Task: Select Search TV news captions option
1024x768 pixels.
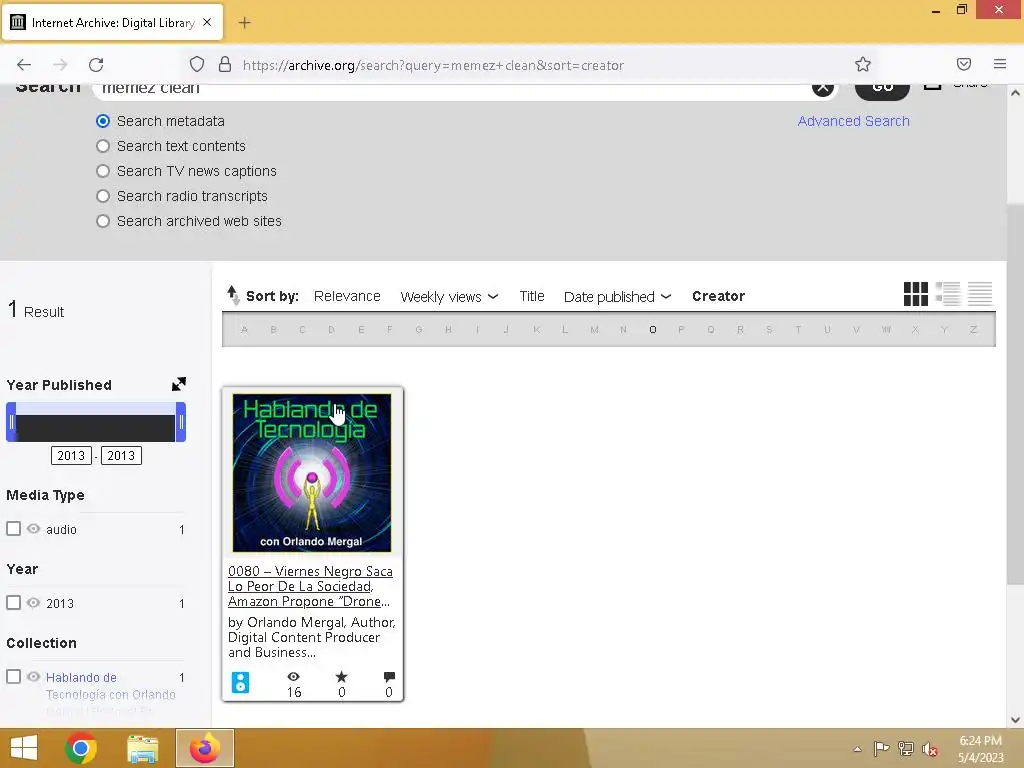Action: click(x=103, y=171)
